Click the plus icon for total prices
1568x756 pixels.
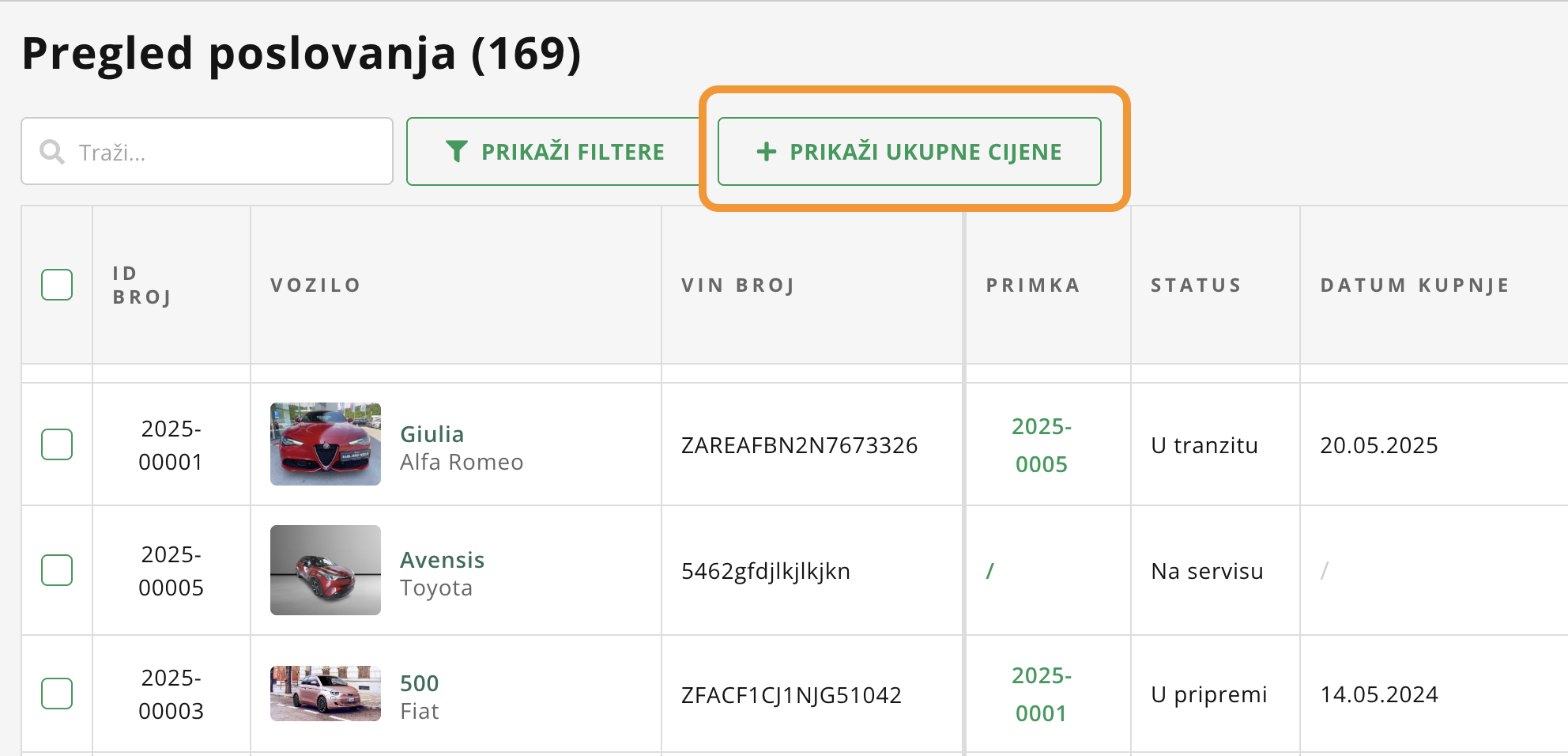(766, 152)
